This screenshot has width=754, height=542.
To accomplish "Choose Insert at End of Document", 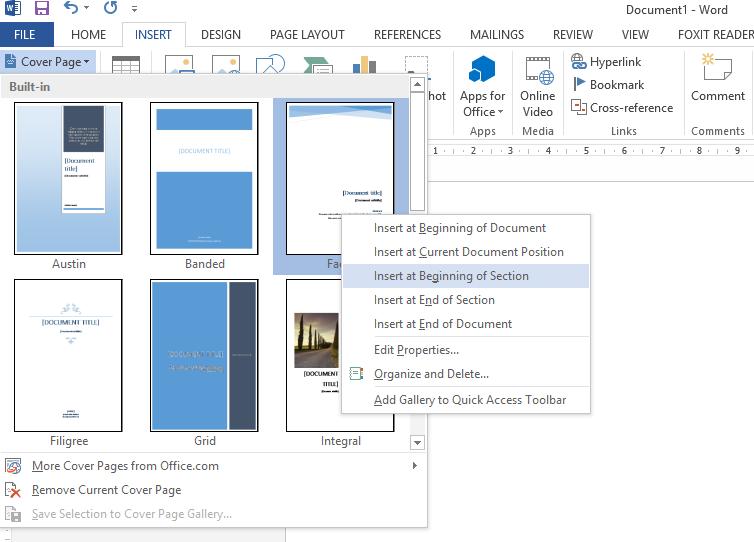I will pos(465,324).
